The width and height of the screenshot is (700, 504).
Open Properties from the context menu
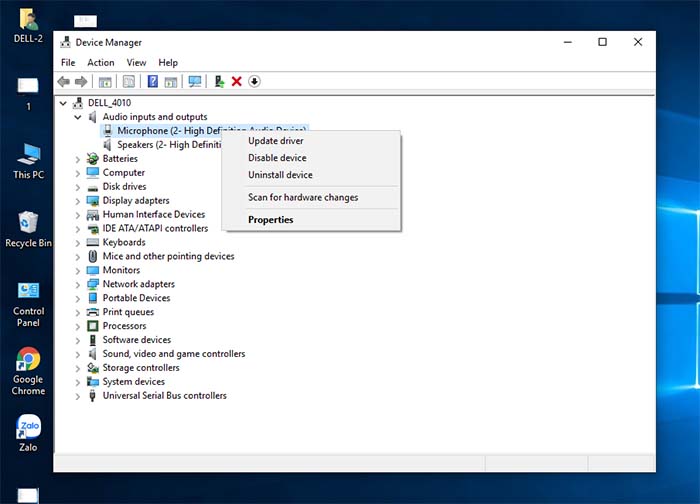click(x=271, y=220)
